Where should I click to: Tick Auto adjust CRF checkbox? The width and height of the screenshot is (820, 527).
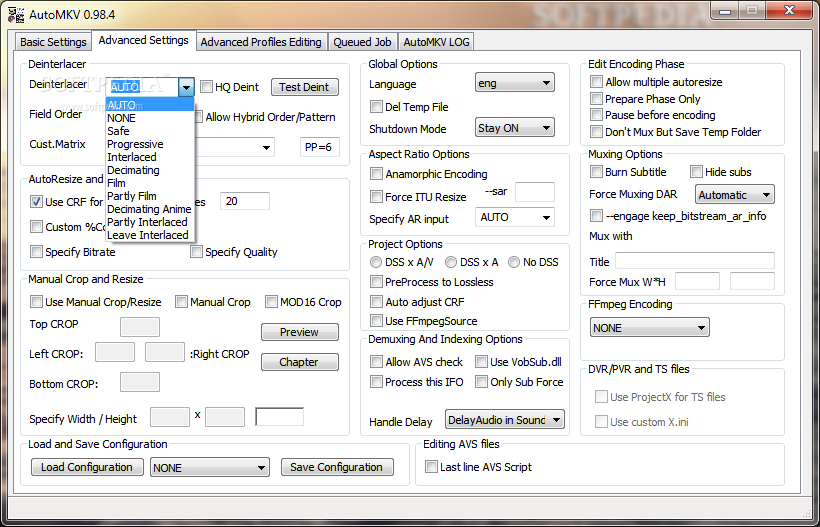click(376, 302)
